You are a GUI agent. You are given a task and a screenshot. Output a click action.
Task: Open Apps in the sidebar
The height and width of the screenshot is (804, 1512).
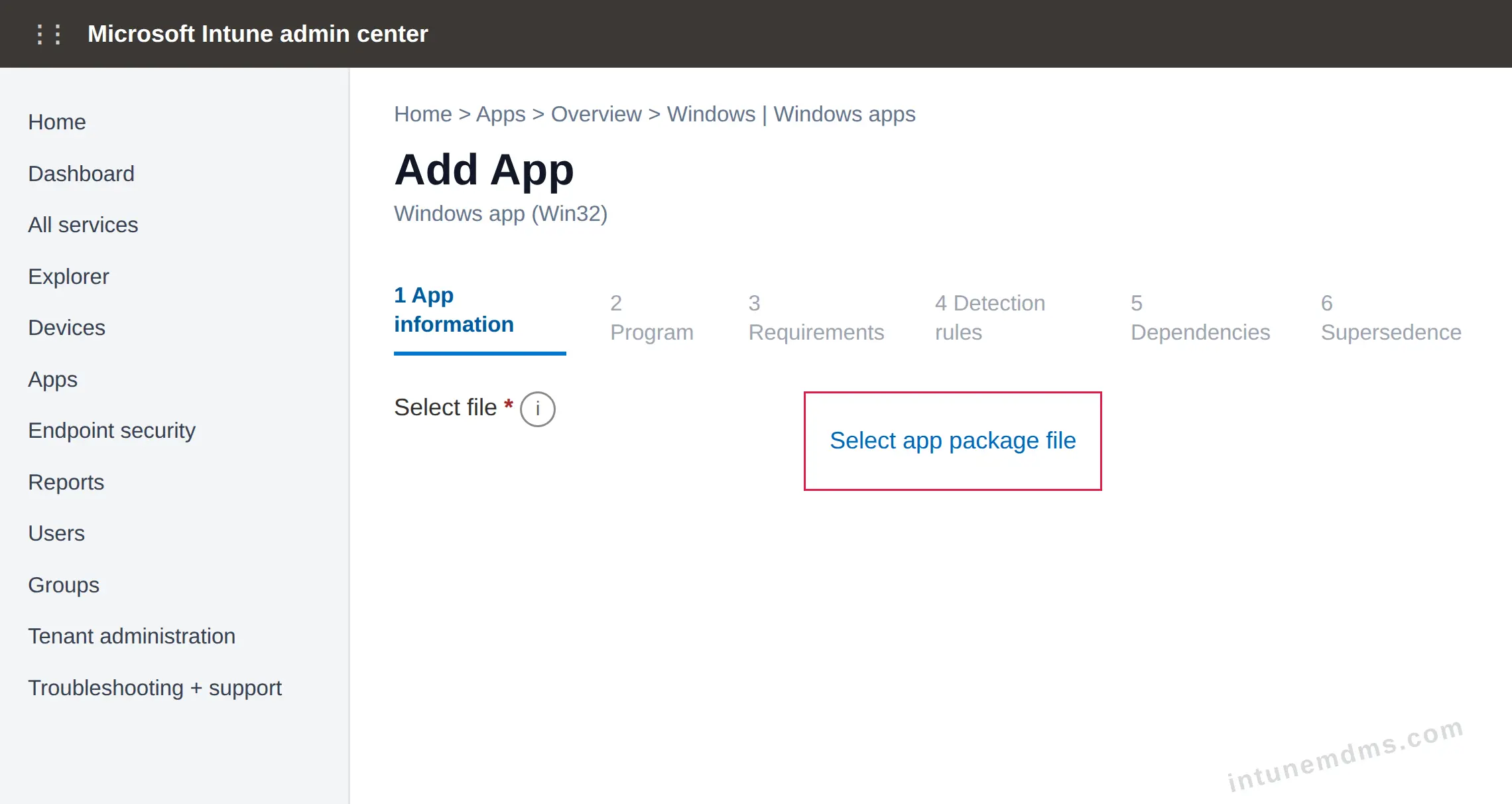tap(52, 379)
